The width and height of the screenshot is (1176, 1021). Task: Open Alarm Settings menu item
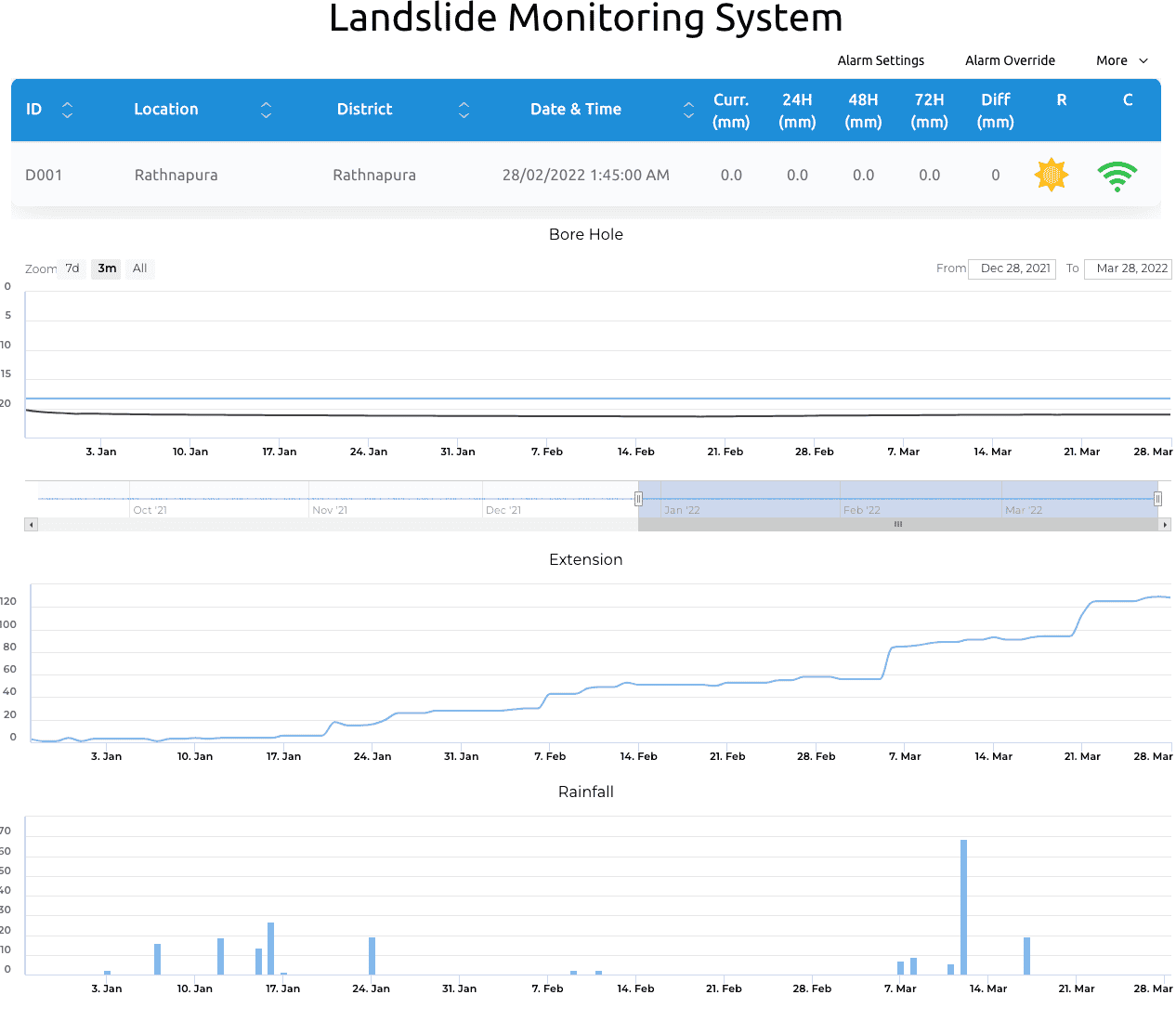(881, 60)
